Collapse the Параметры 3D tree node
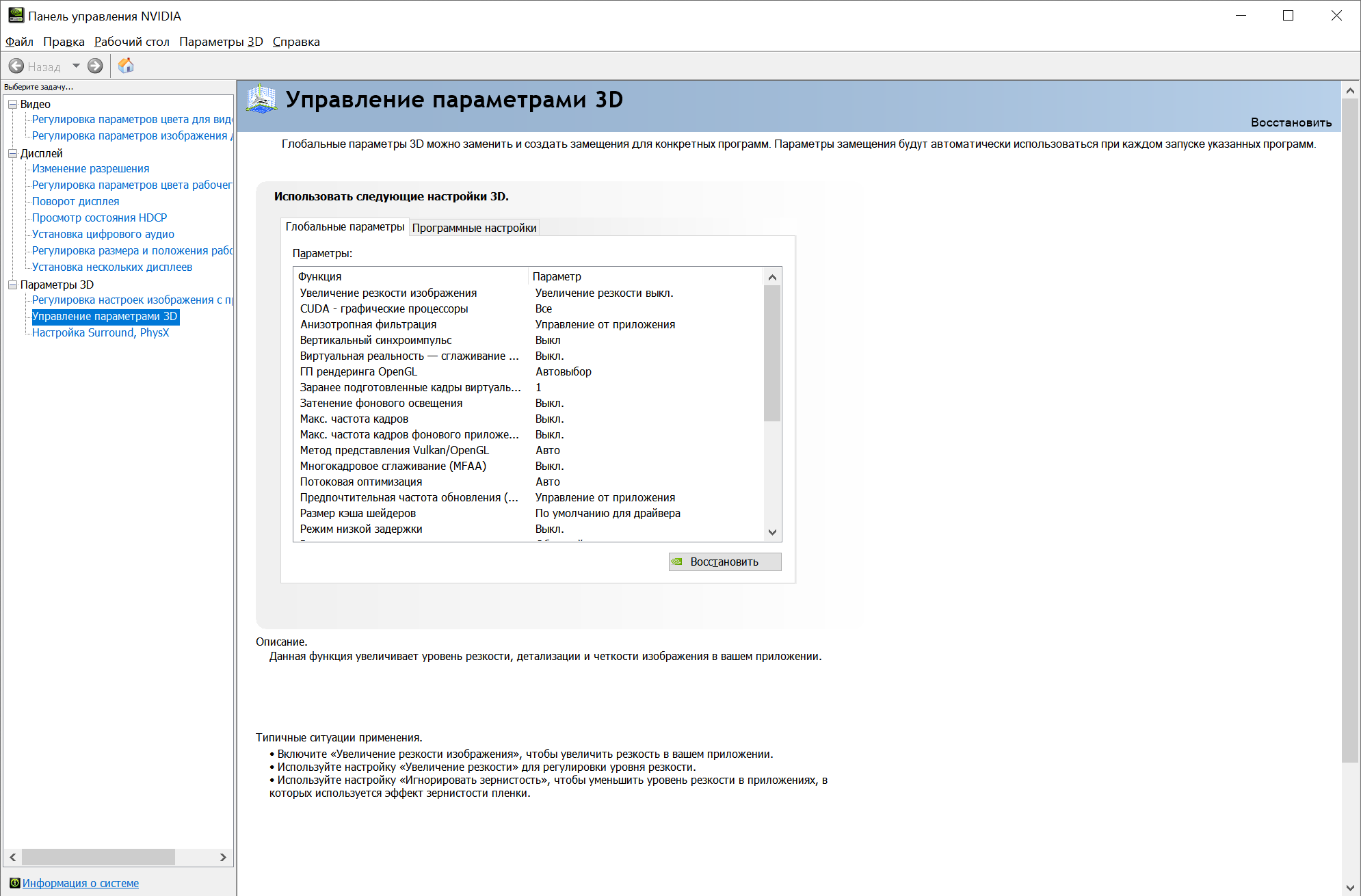Image resolution: width=1361 pixels, height=896 pixels. 12,285
